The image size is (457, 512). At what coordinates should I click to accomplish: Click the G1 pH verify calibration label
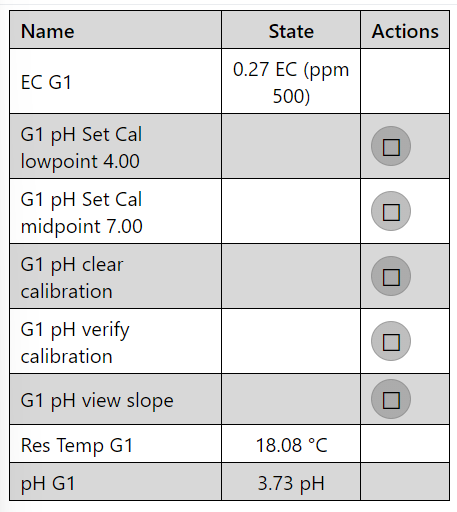(75, 343)
